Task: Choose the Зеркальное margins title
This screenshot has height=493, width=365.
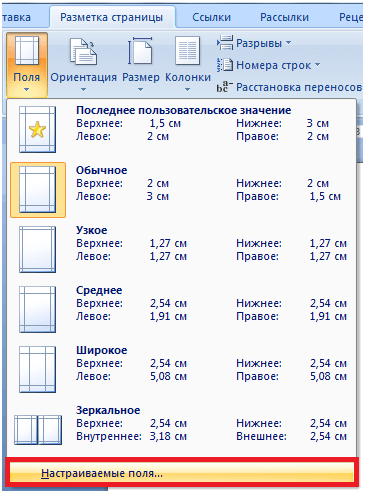Action: click(108, 410)
